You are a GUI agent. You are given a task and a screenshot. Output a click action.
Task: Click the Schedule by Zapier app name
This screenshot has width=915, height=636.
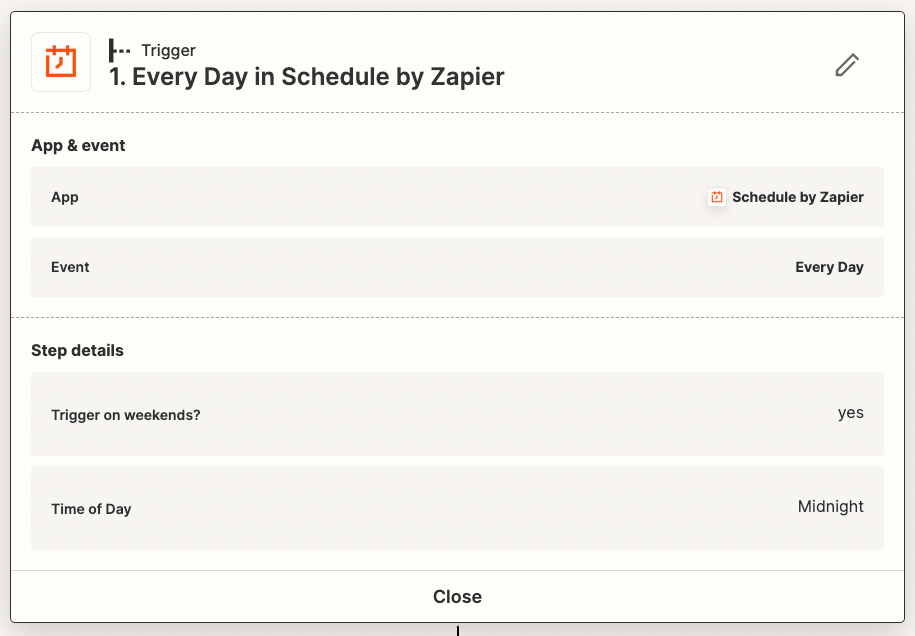797,197
